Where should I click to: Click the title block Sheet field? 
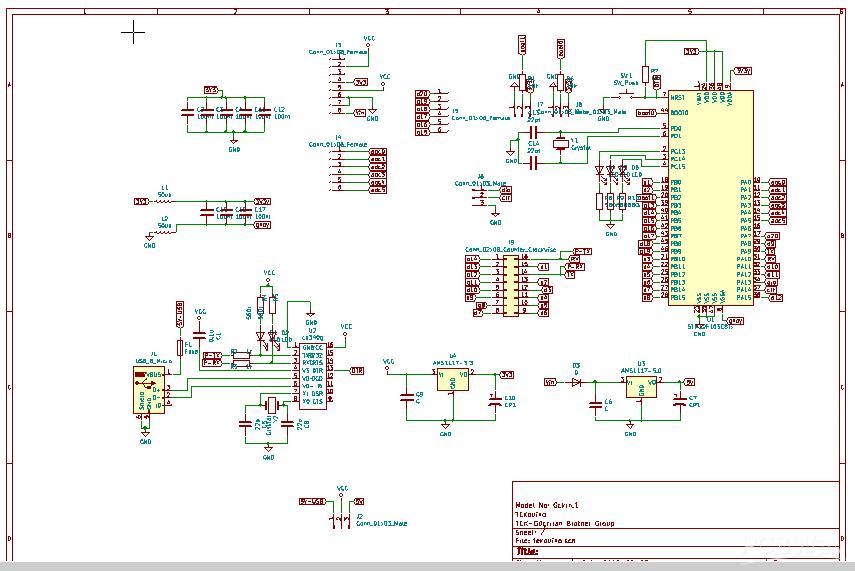click(530, 533)
